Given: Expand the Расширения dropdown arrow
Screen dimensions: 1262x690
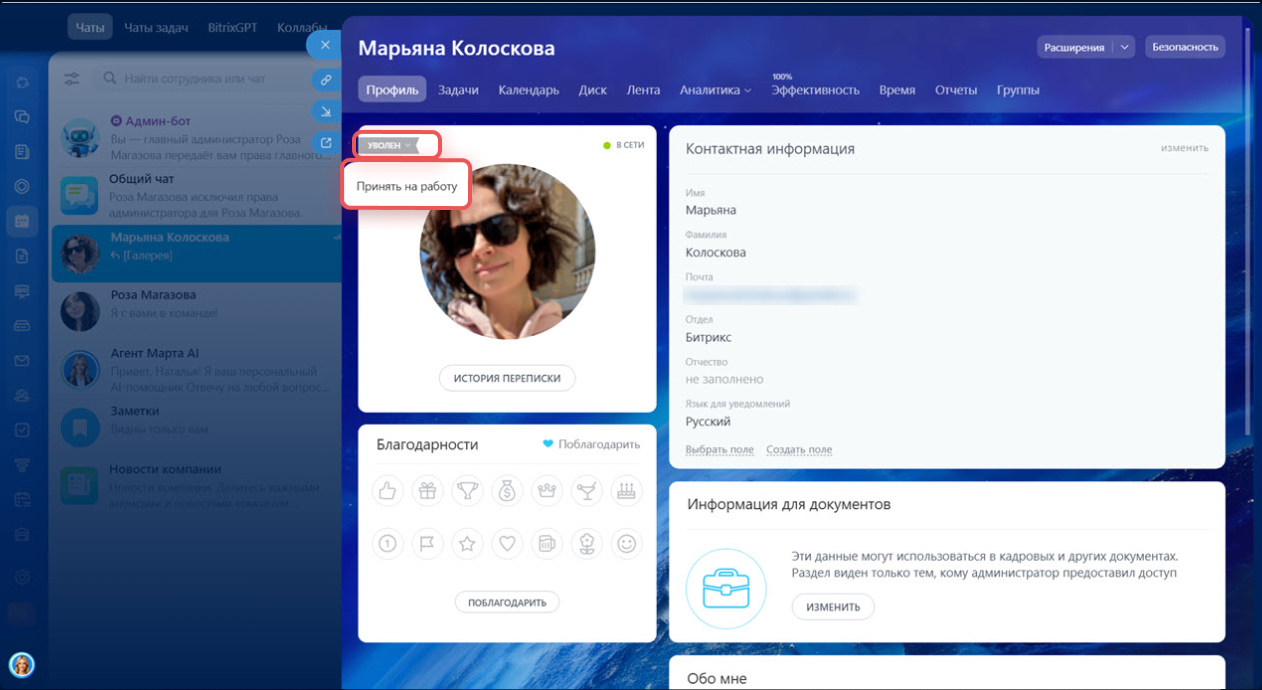Looking at the screenshot, I should (x=1125, y=47).
